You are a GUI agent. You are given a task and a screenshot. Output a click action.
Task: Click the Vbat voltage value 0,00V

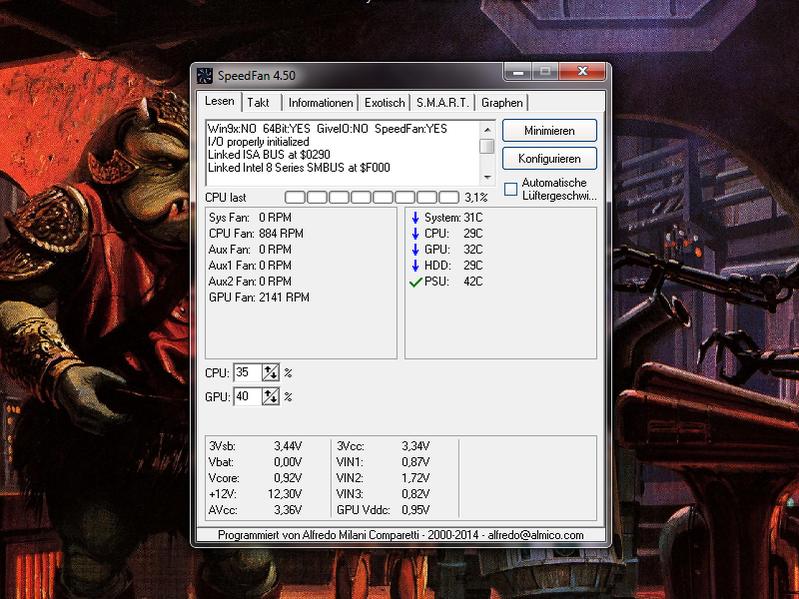tap(288, 461)
